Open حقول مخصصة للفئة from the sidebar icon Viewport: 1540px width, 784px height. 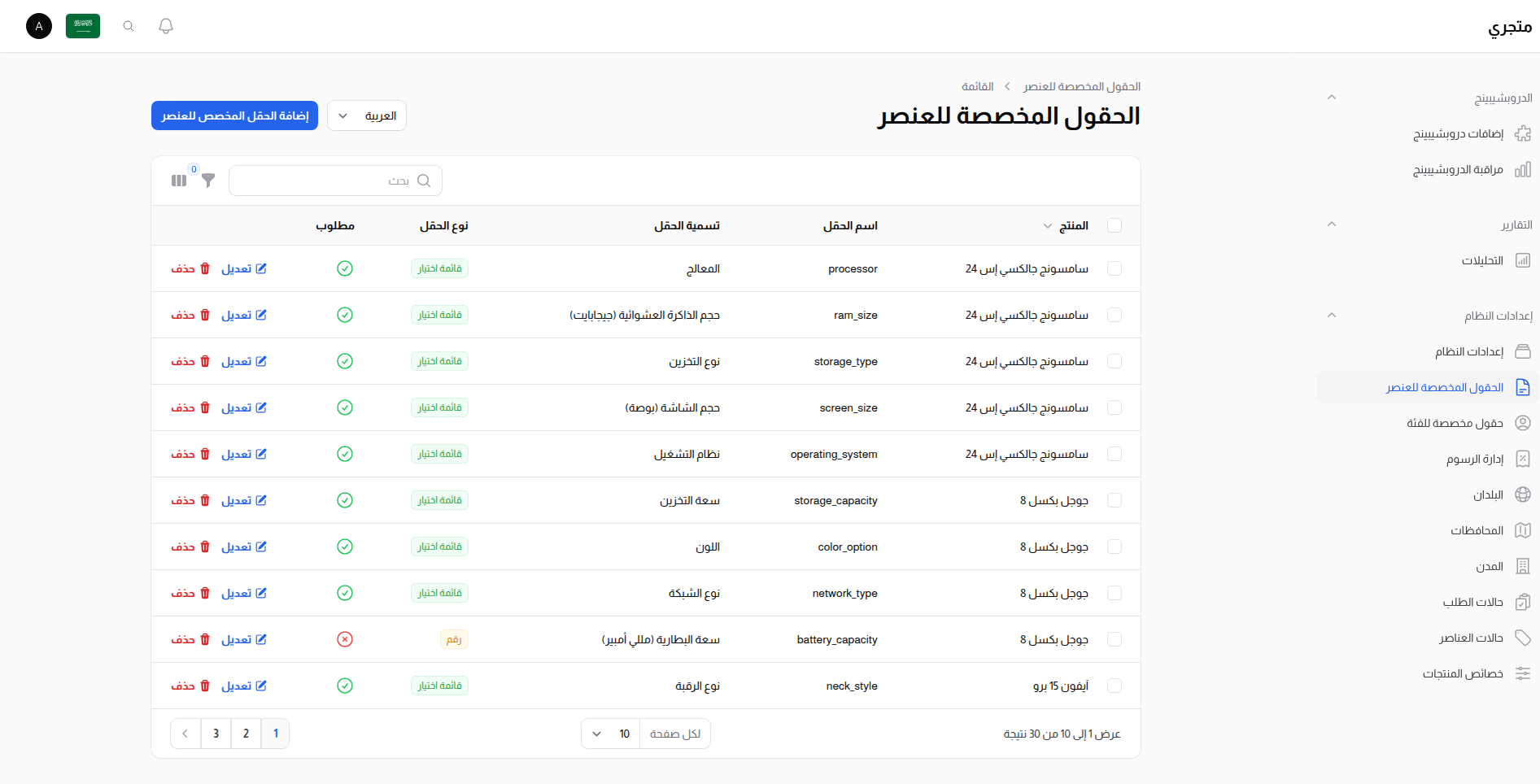tap(1523, 423)
